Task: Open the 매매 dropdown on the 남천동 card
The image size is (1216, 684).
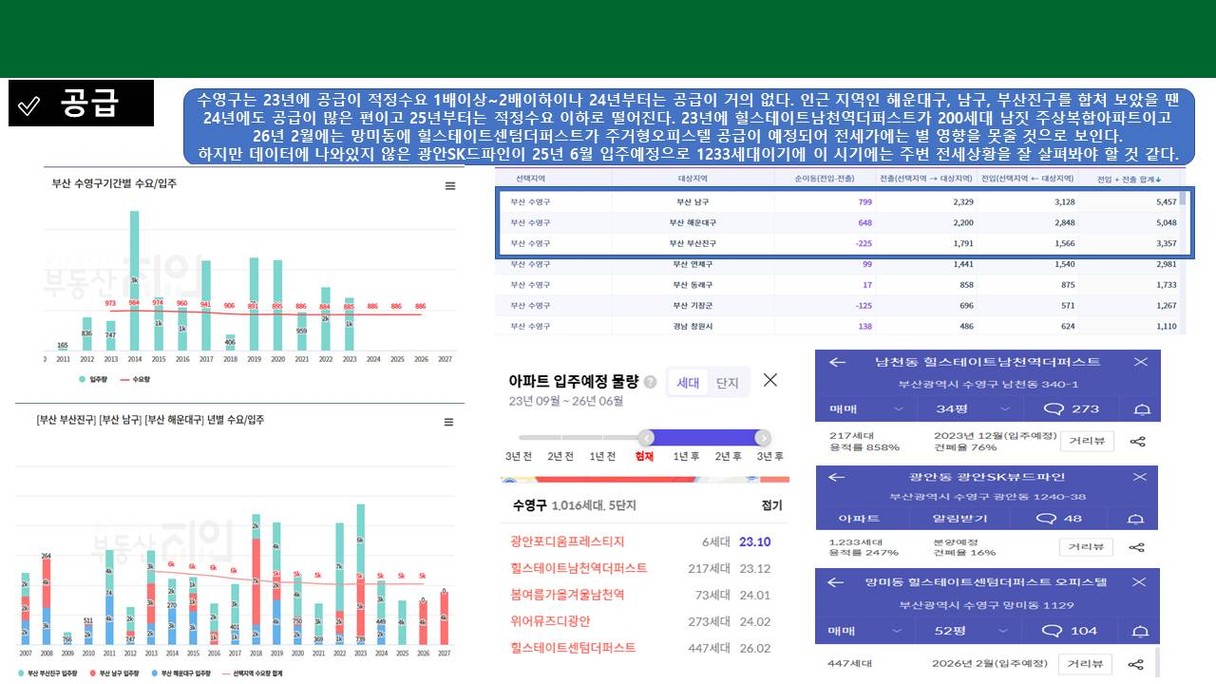Action: pyautogui.click(x=866, y=409)
